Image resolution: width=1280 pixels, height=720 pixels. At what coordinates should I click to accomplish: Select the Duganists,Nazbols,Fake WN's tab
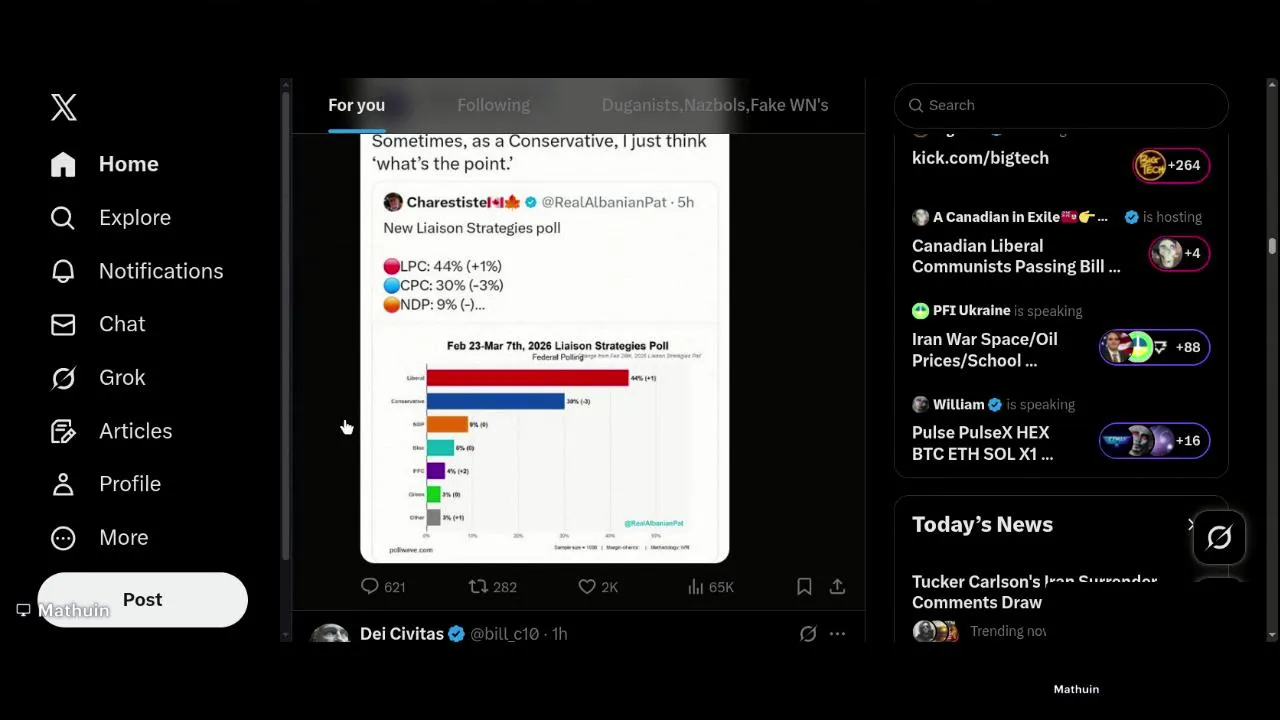714,105
